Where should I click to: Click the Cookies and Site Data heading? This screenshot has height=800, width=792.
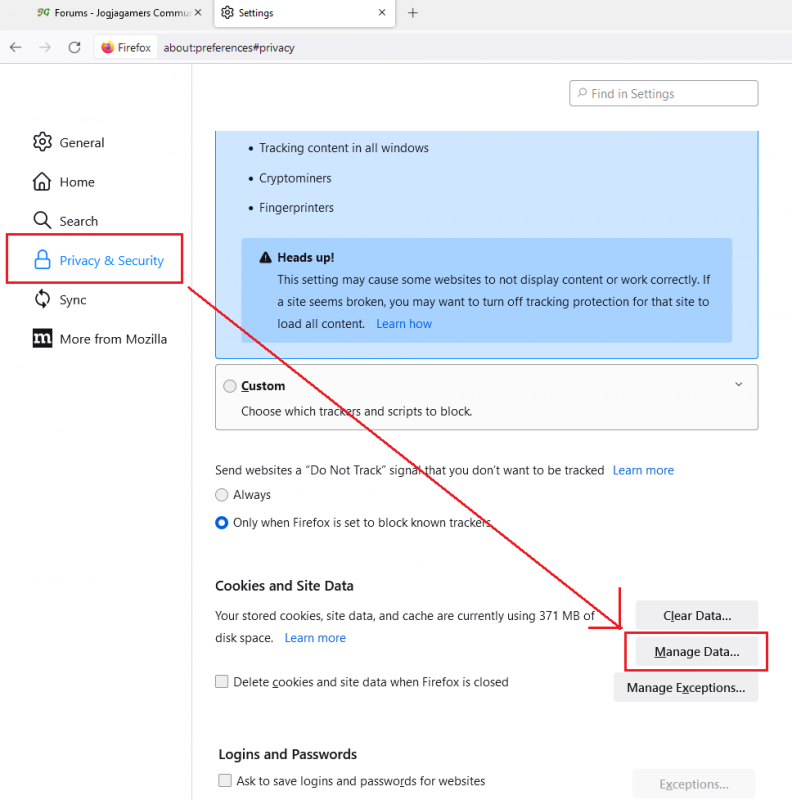click(284, 586)
